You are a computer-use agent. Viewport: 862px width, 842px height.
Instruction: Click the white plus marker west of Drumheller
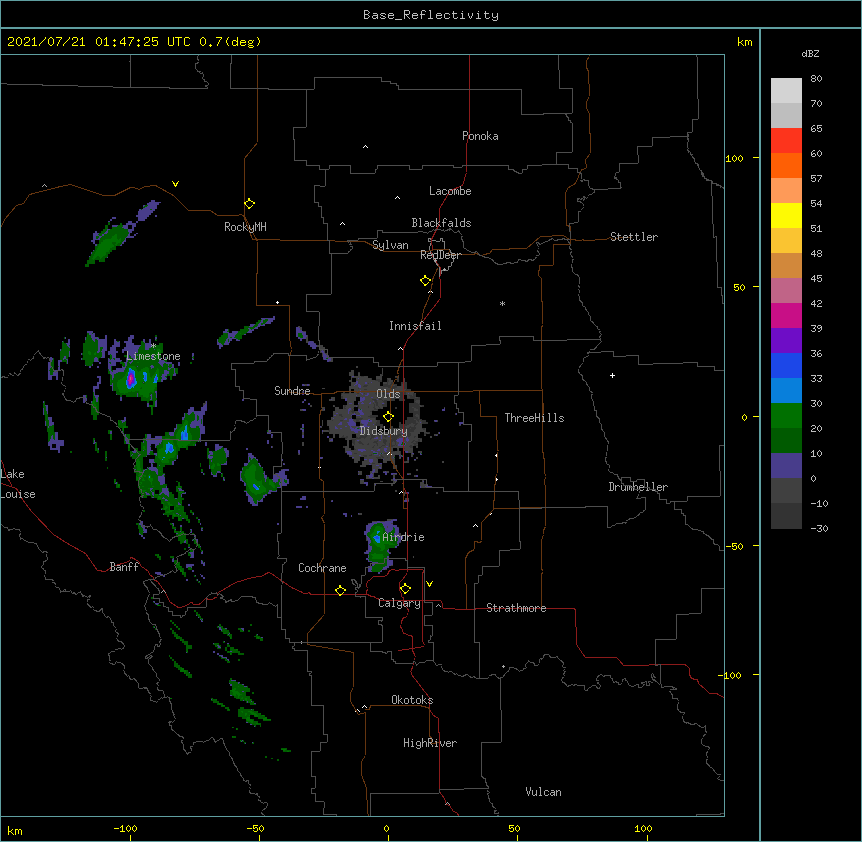pyautogui.click(x=612, y=375)
